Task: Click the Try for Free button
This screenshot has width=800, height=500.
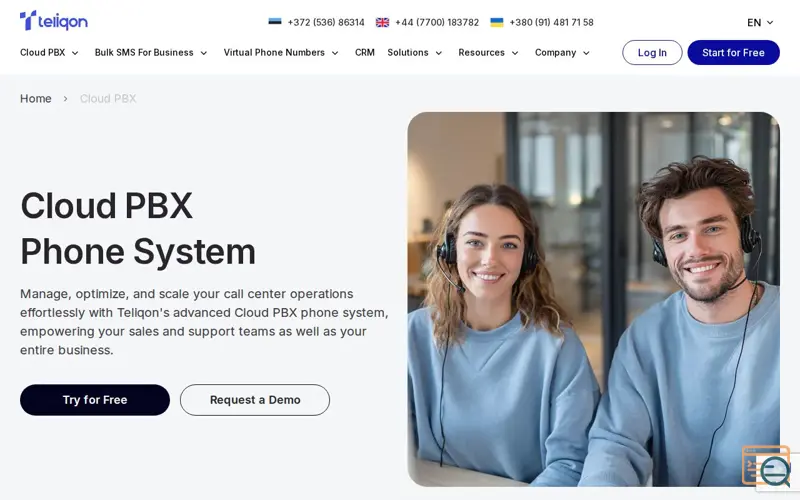Action: [x=95, y=400]
